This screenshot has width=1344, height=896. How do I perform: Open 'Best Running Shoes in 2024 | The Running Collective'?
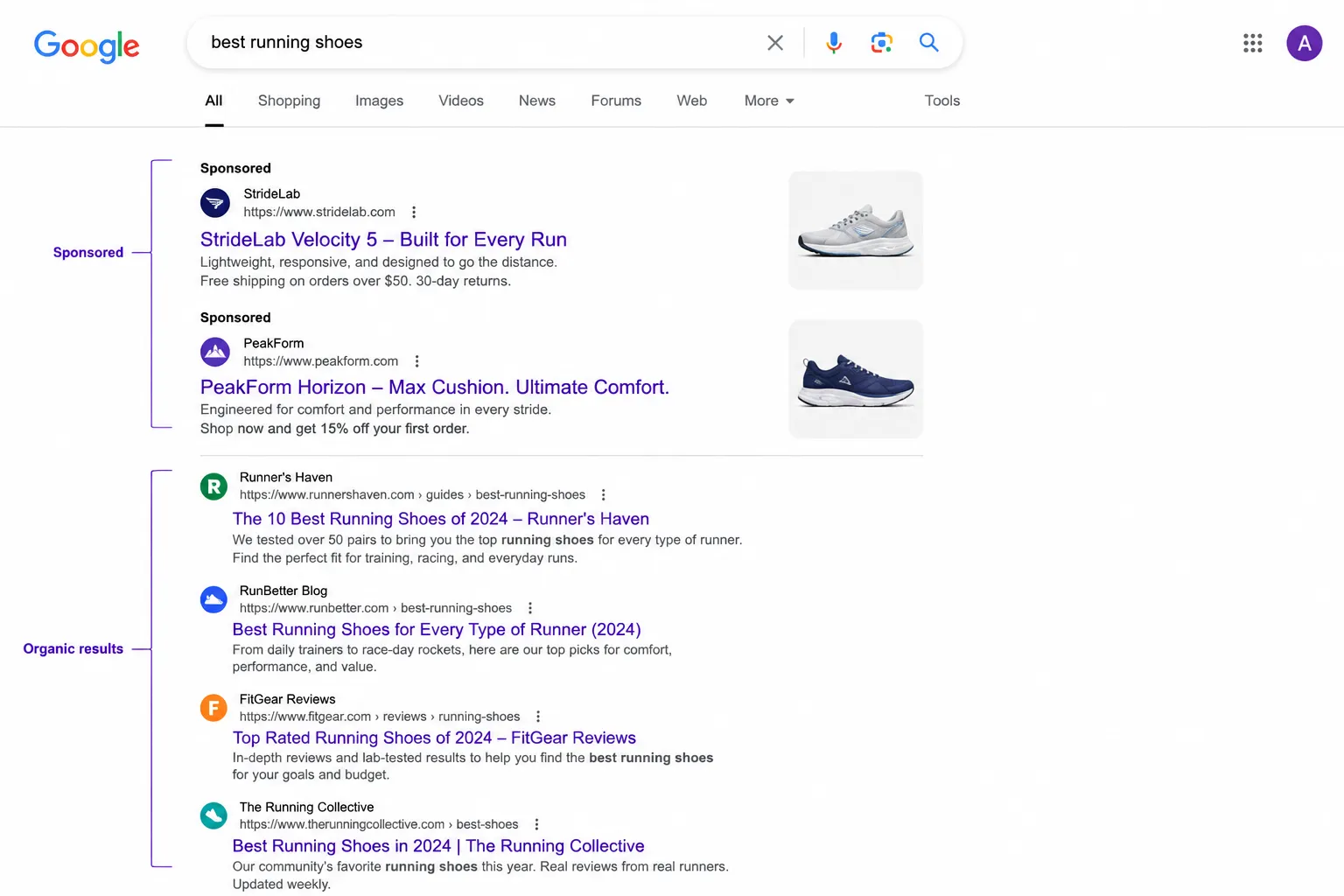click(438, 846)
